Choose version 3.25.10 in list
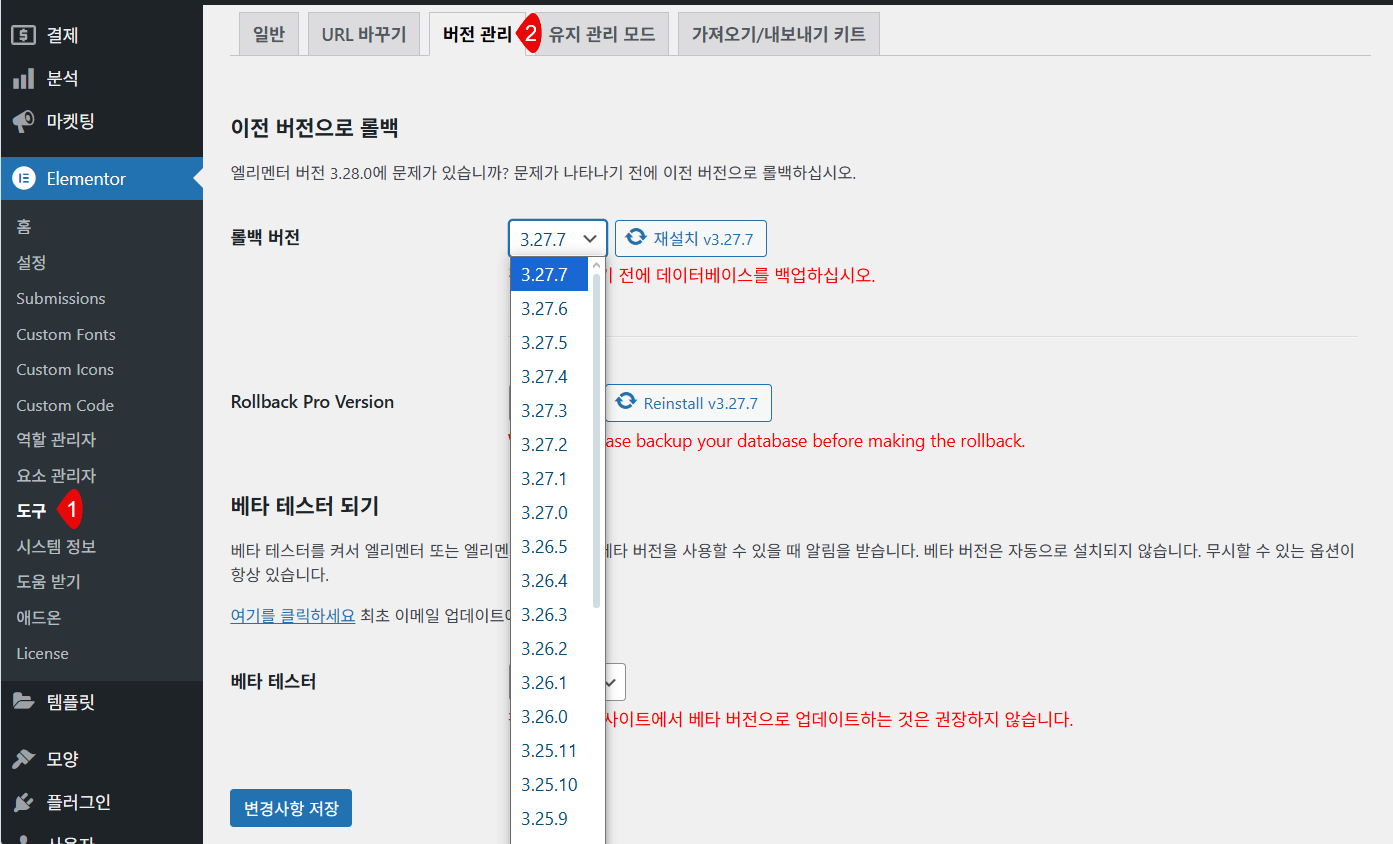Viewport: 1393px width, 844px height. [549, 784]
